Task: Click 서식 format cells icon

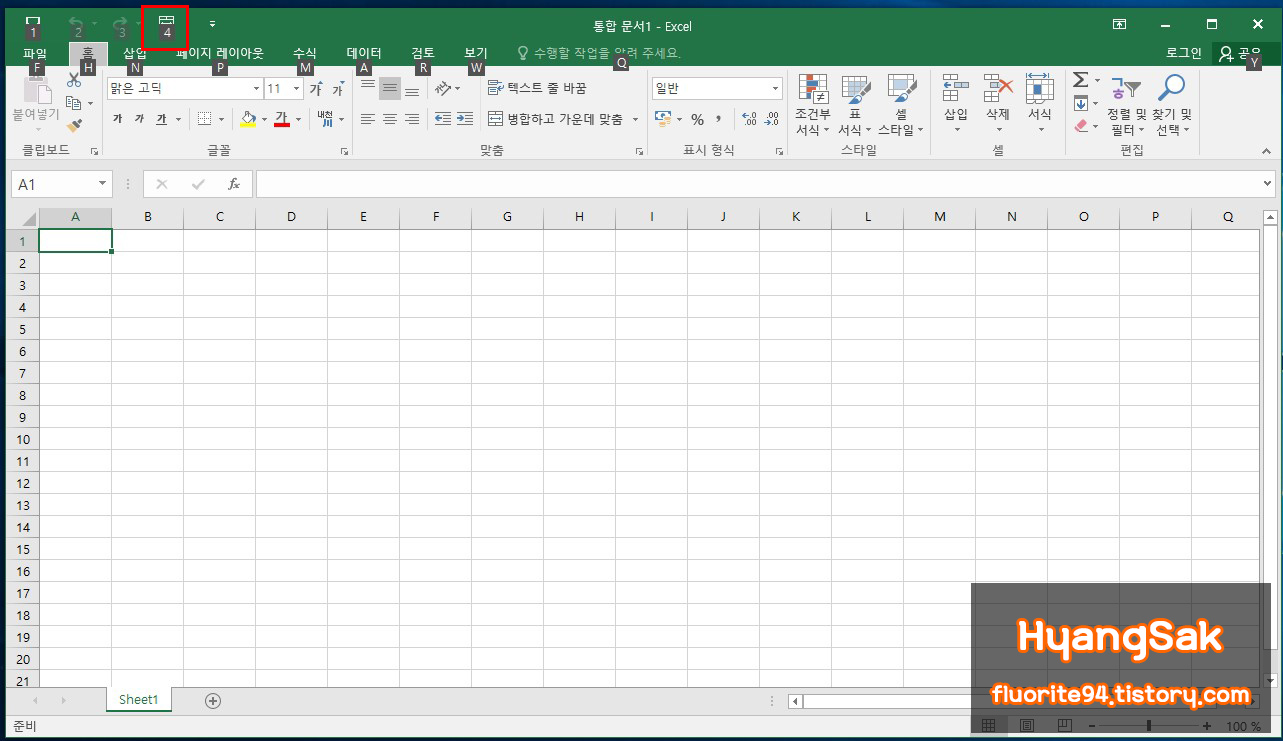Action: (1040, 89)
